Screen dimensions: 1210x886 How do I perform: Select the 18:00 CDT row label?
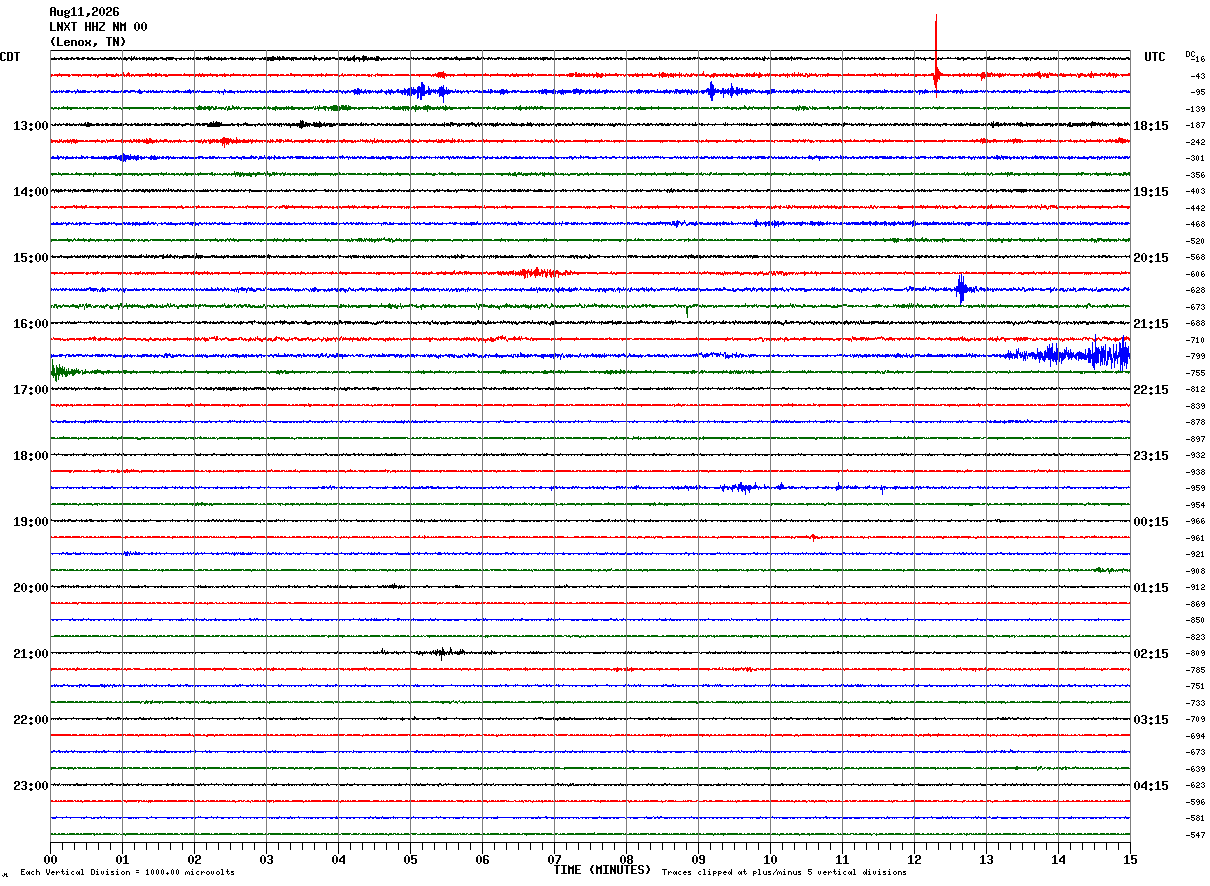coord(31,456)
